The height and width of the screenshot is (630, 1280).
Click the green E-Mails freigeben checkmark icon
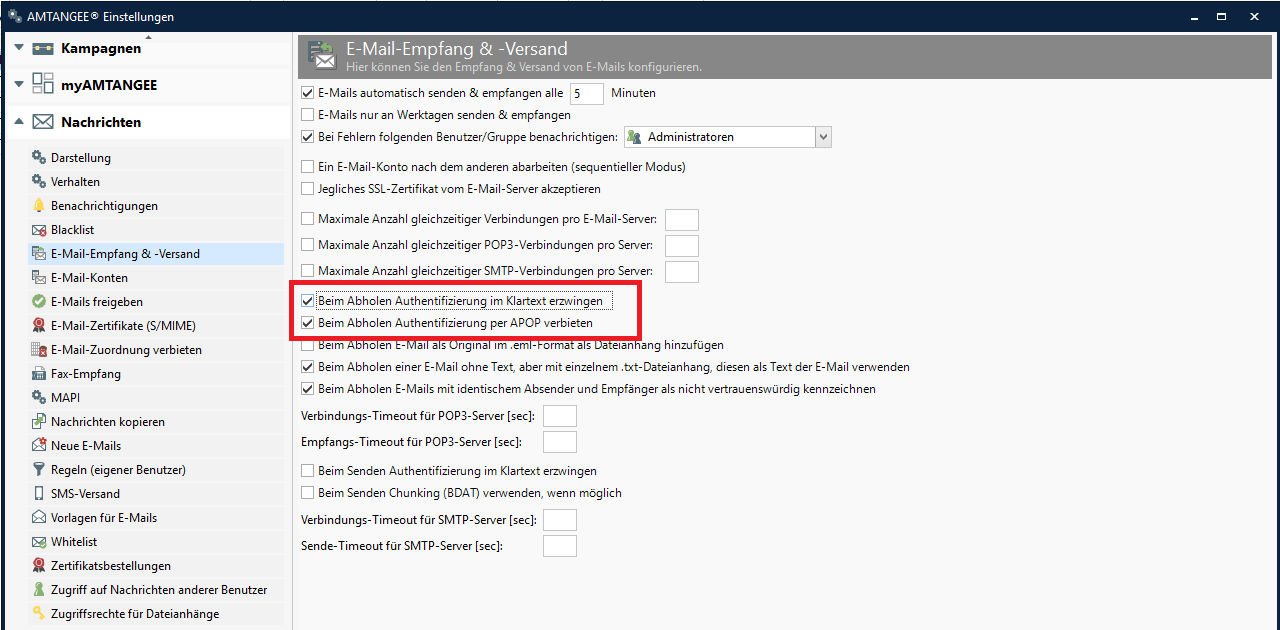39,302
